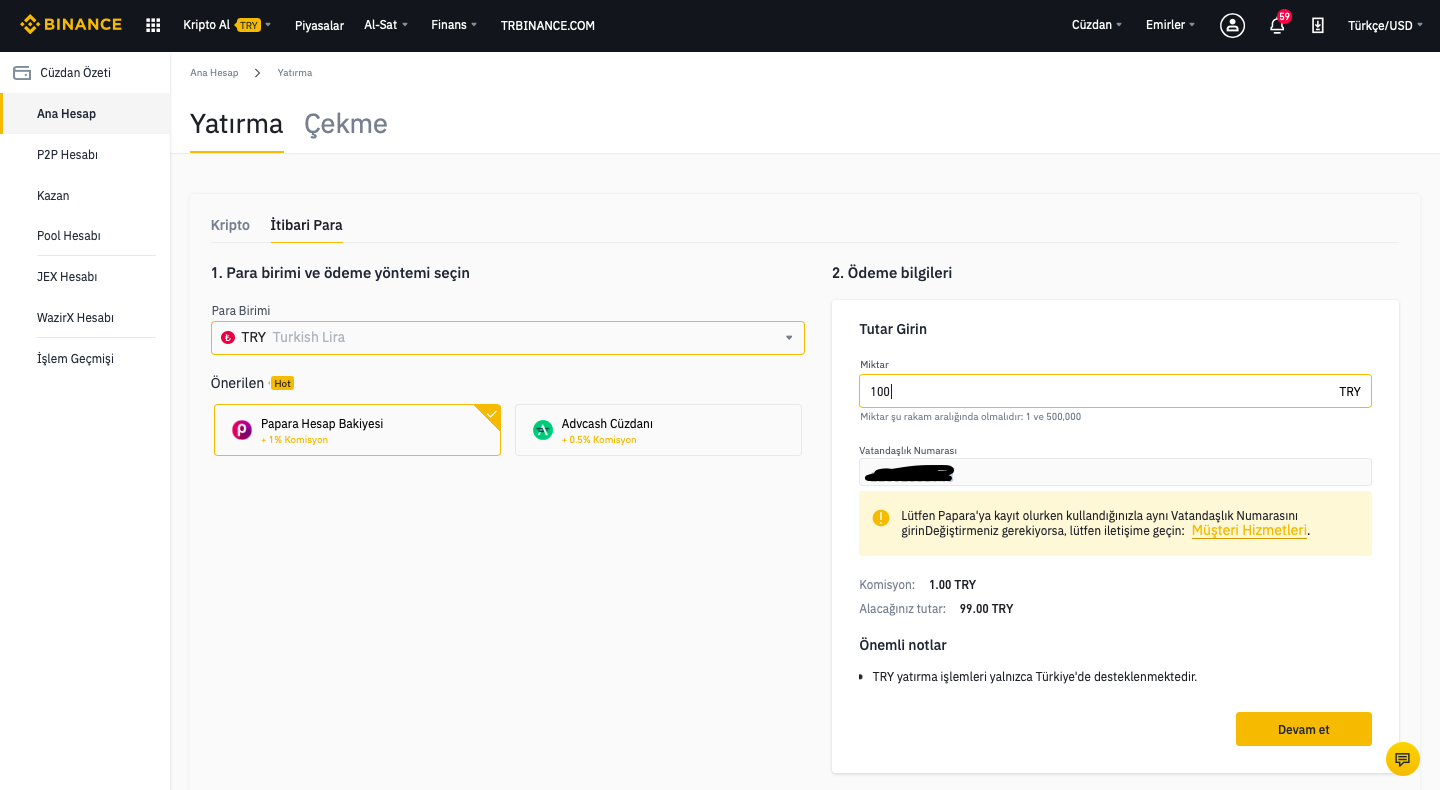Click the Komisyon value 1.00 TRY
Screen dimensions: 1440x790
tap(952, 585)
